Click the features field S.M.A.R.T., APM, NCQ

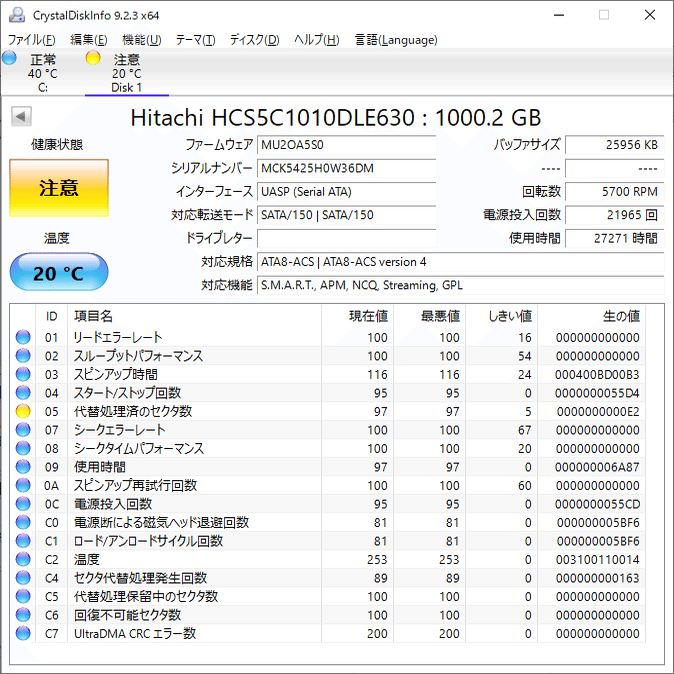(x=460, y=285)
